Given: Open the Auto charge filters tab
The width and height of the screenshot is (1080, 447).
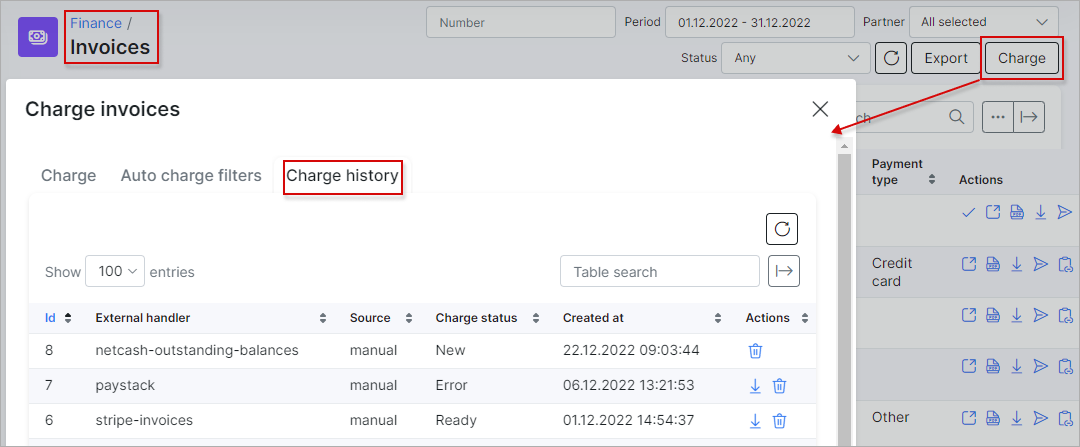Looking at the screenshot, I should click(191, 176).
